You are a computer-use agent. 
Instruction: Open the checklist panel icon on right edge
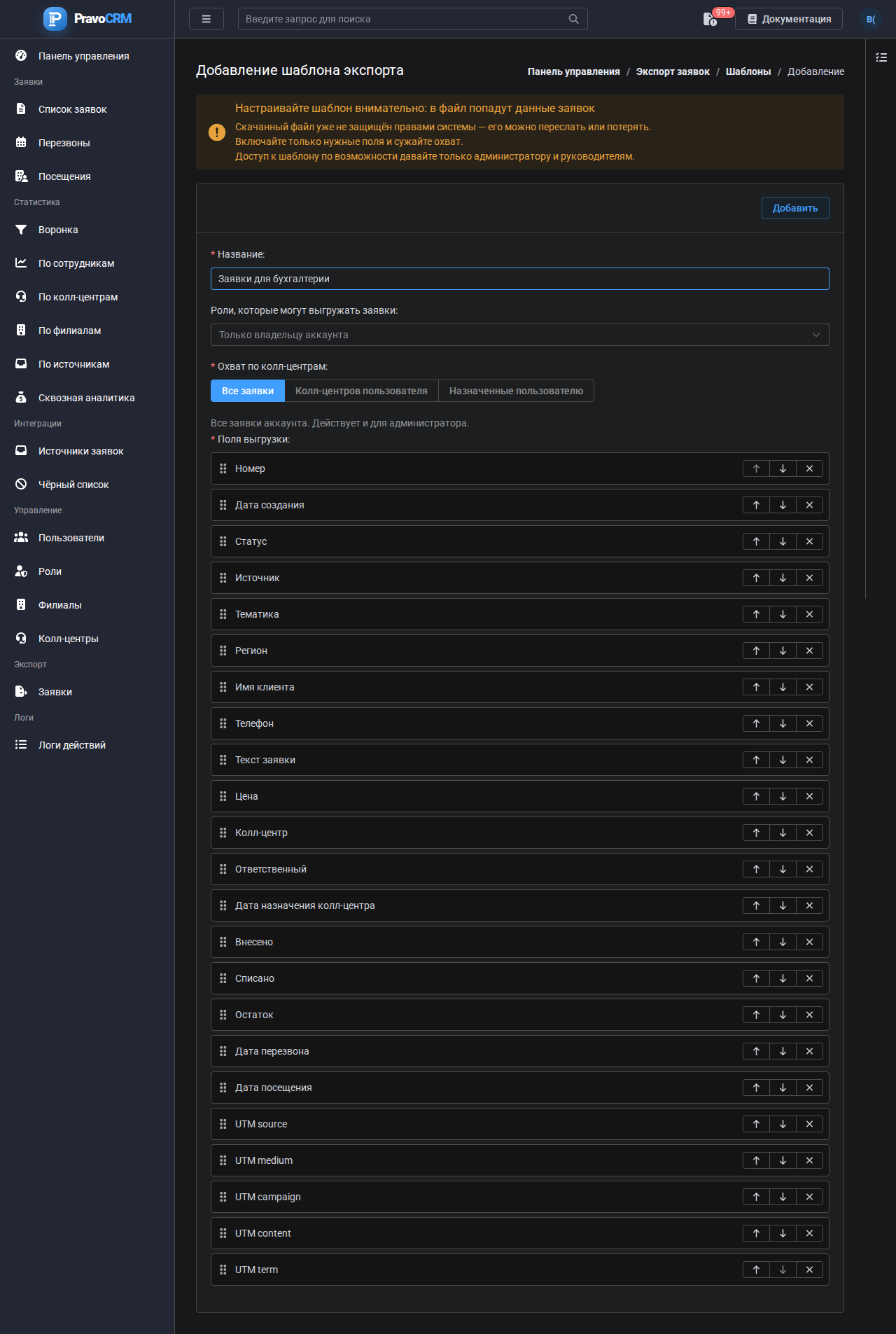pos(881,57)
